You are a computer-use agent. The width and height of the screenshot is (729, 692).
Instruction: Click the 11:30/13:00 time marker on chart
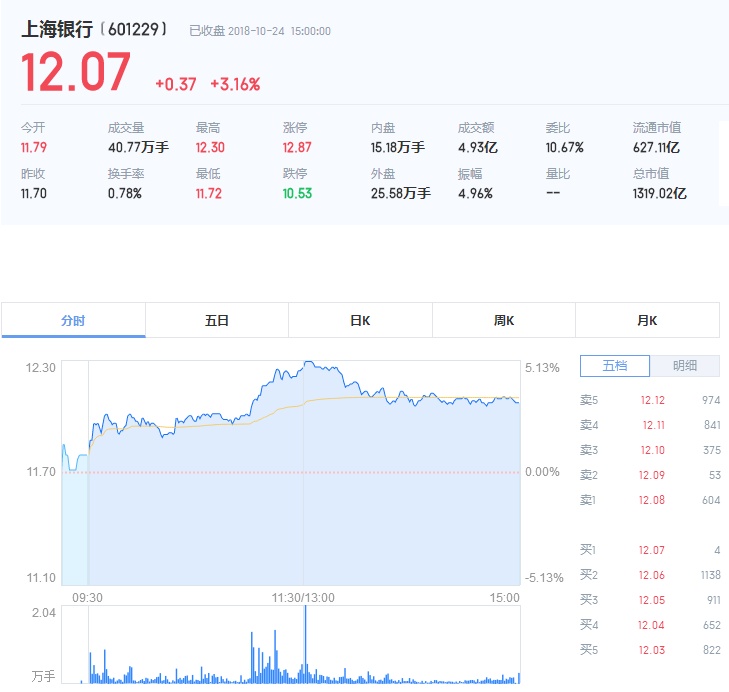303,598
